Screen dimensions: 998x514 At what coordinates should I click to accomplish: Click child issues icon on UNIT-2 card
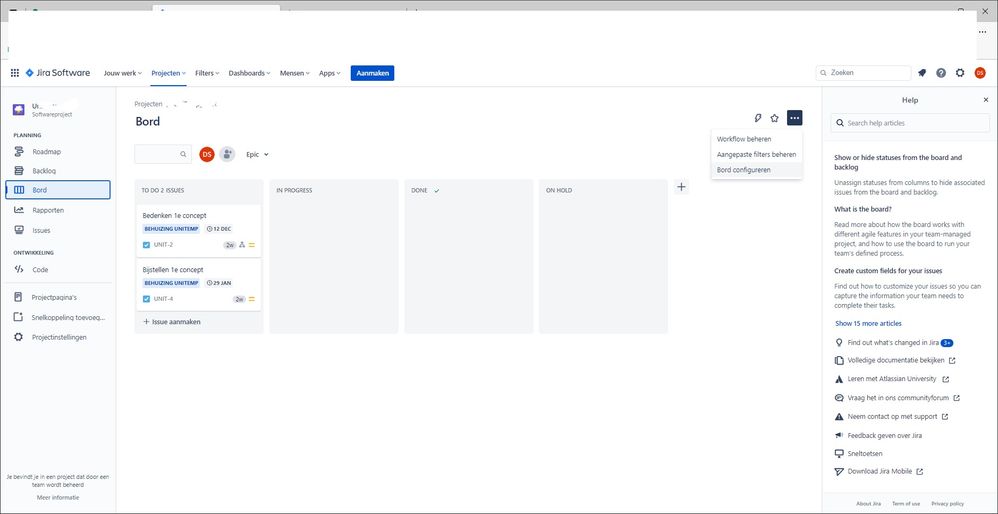242,245
